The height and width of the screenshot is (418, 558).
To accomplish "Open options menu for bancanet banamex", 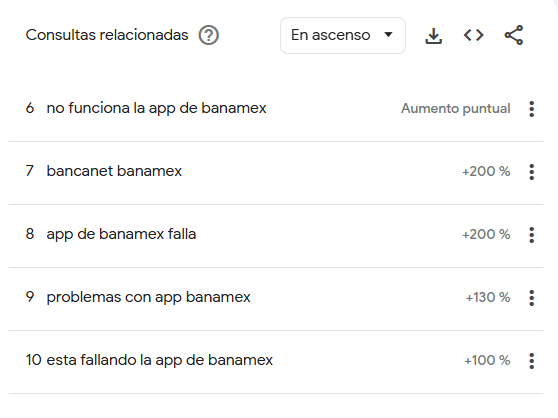I will coord(532,172).
